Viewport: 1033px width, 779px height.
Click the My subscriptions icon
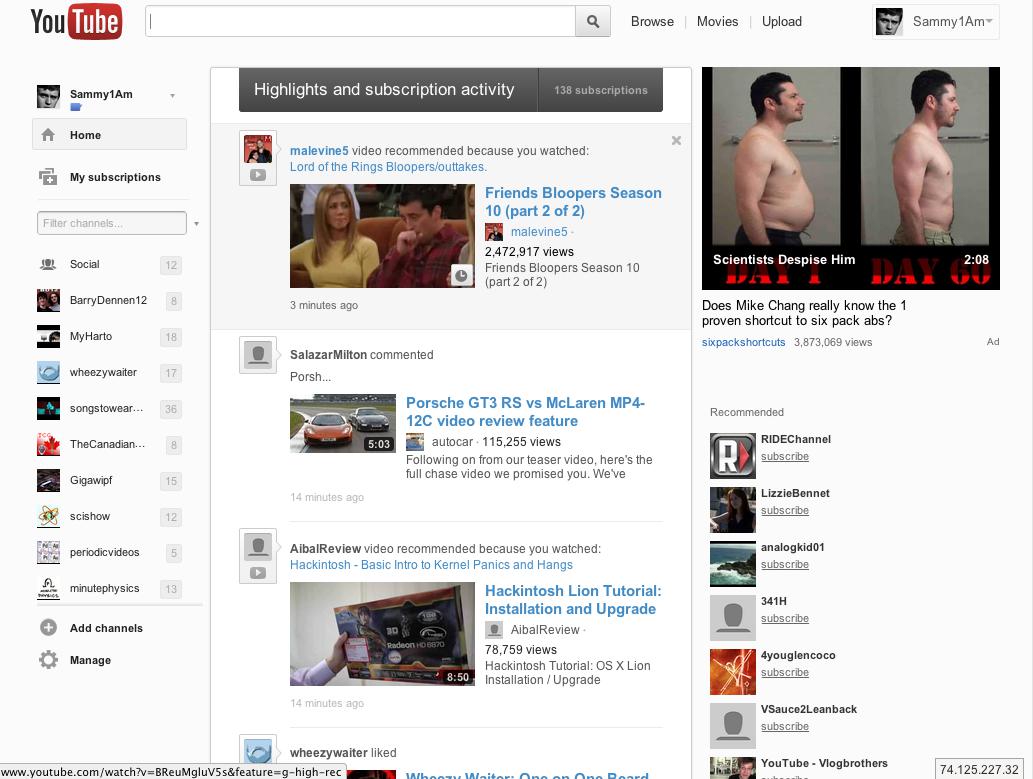(47, 177)
